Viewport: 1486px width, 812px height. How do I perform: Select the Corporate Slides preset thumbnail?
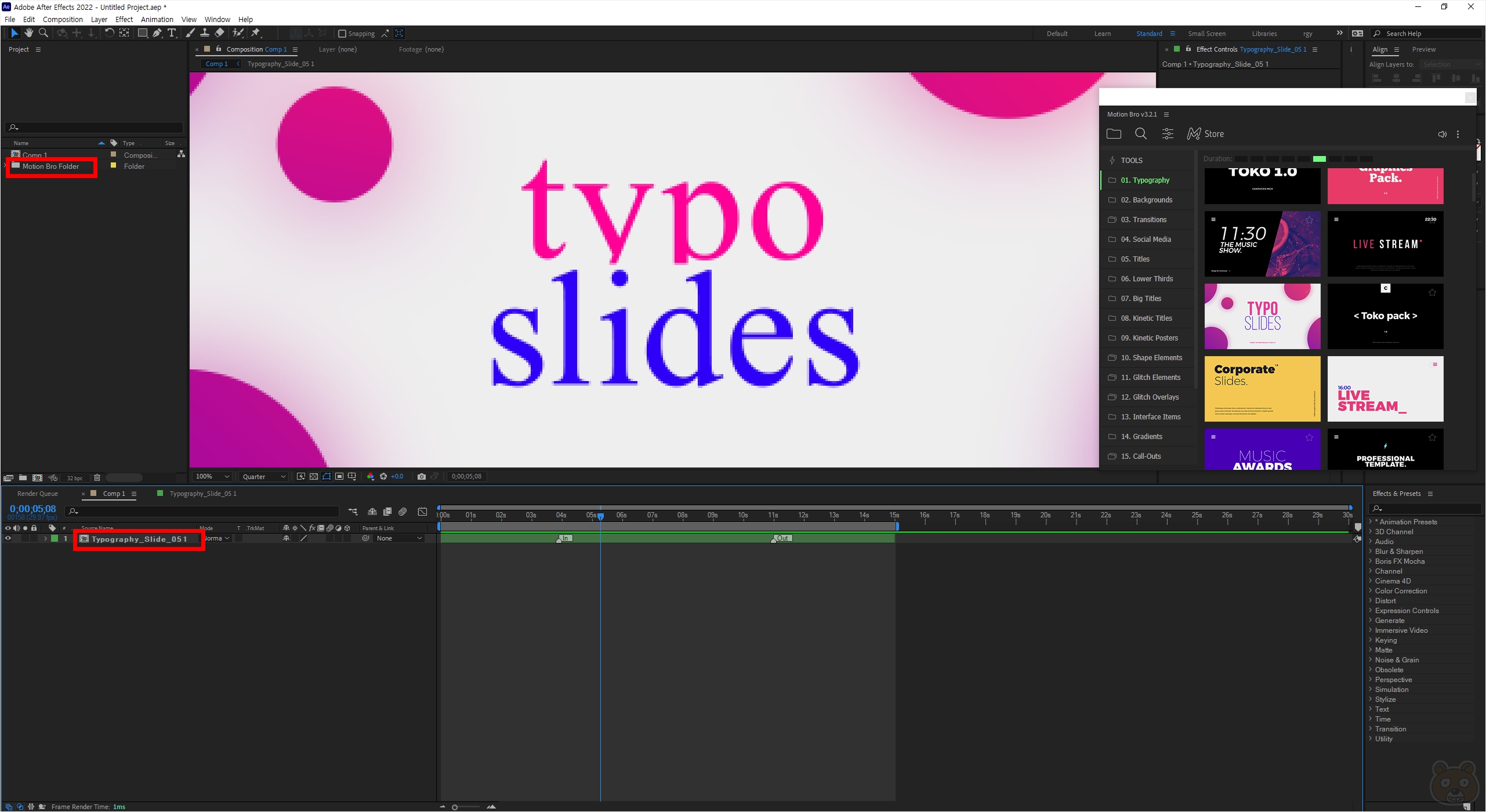(x=1262, y=389)
